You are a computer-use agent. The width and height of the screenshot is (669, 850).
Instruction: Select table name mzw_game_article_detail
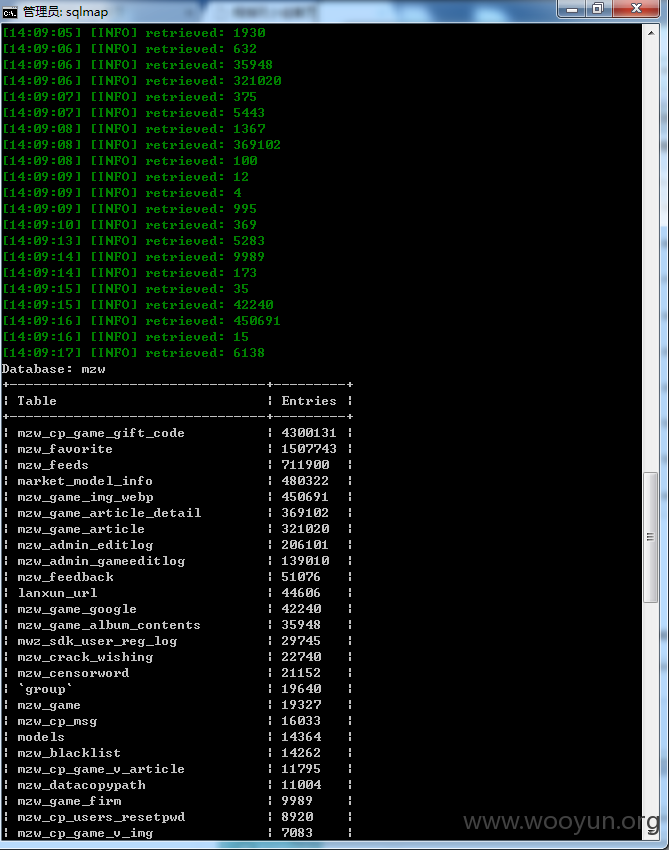(109, 513)
